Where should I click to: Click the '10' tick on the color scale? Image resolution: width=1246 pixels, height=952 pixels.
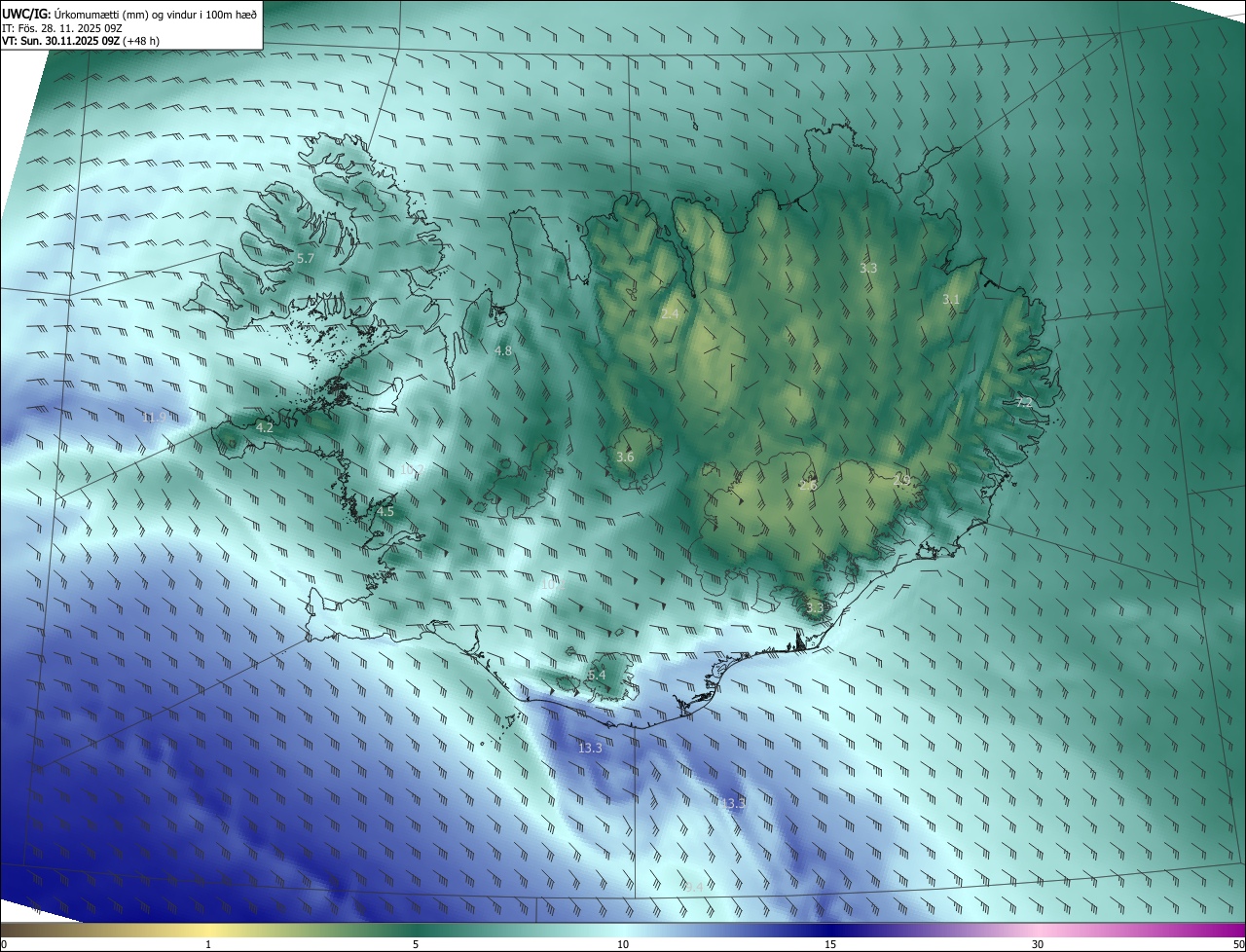623,945
